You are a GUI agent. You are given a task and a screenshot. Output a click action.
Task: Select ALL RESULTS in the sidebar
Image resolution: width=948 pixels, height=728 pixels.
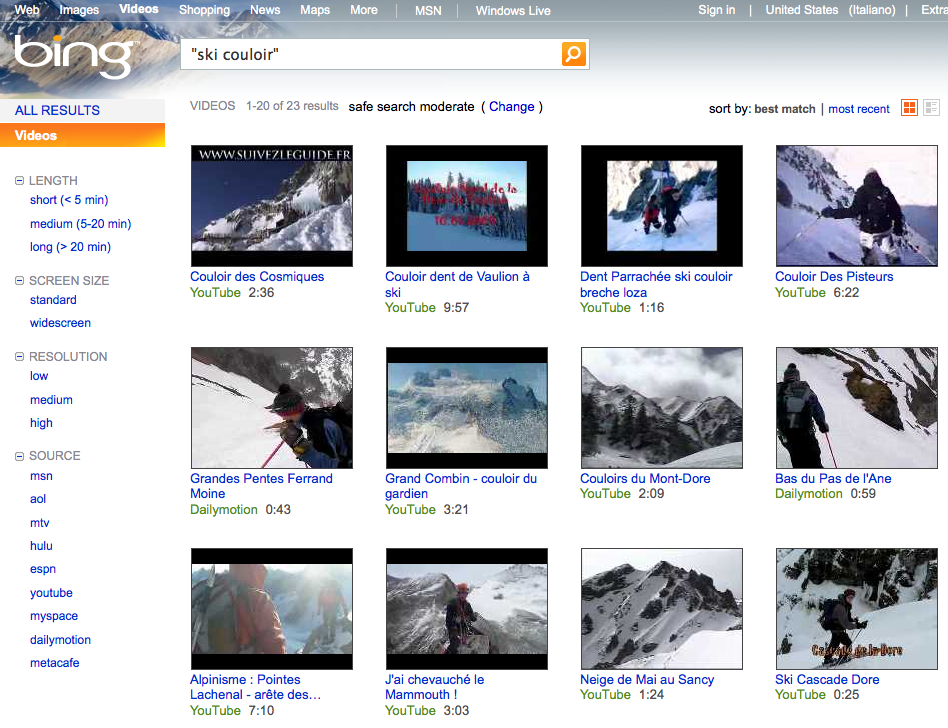click(57, 110)
